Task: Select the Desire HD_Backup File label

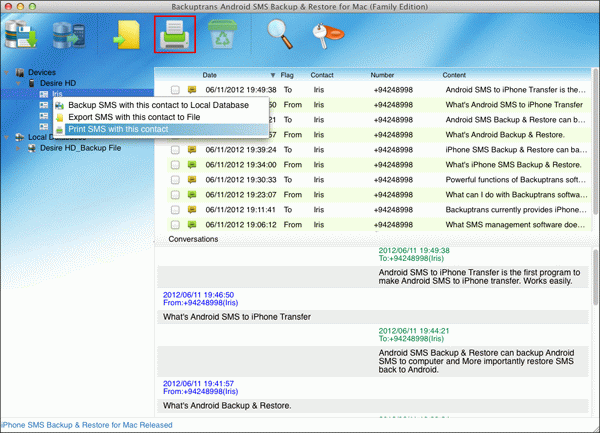Action: [81, 148]
